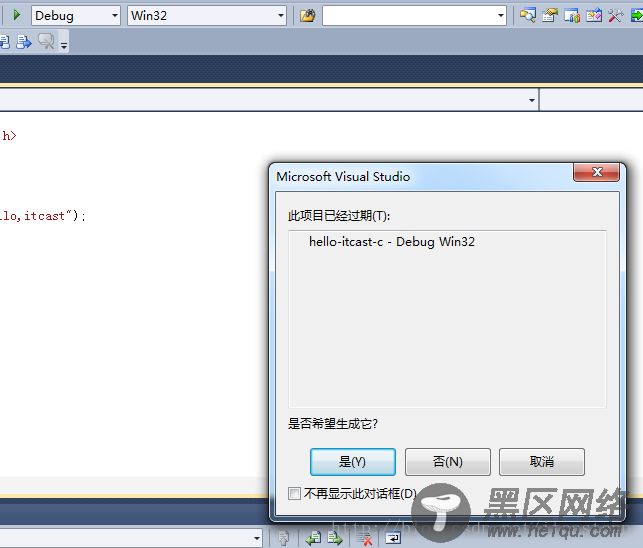Open Solution Explorer from the toolbar
Viewport: 643px width, 548px height.
coord(528,16)
